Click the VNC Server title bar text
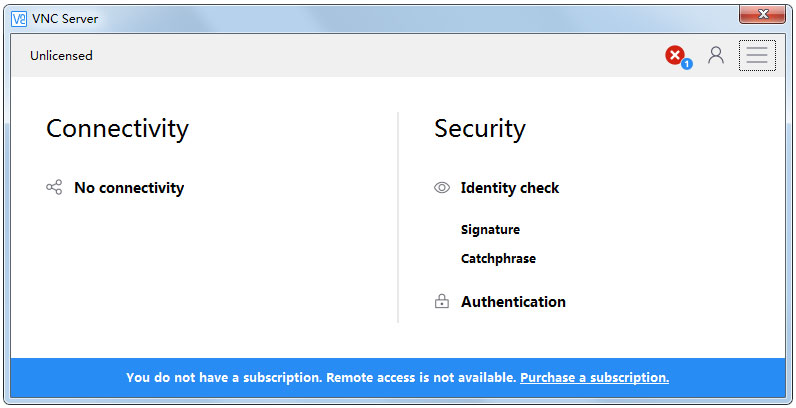The height and width of the screenshot is (408, 796). tap(65, 19)
